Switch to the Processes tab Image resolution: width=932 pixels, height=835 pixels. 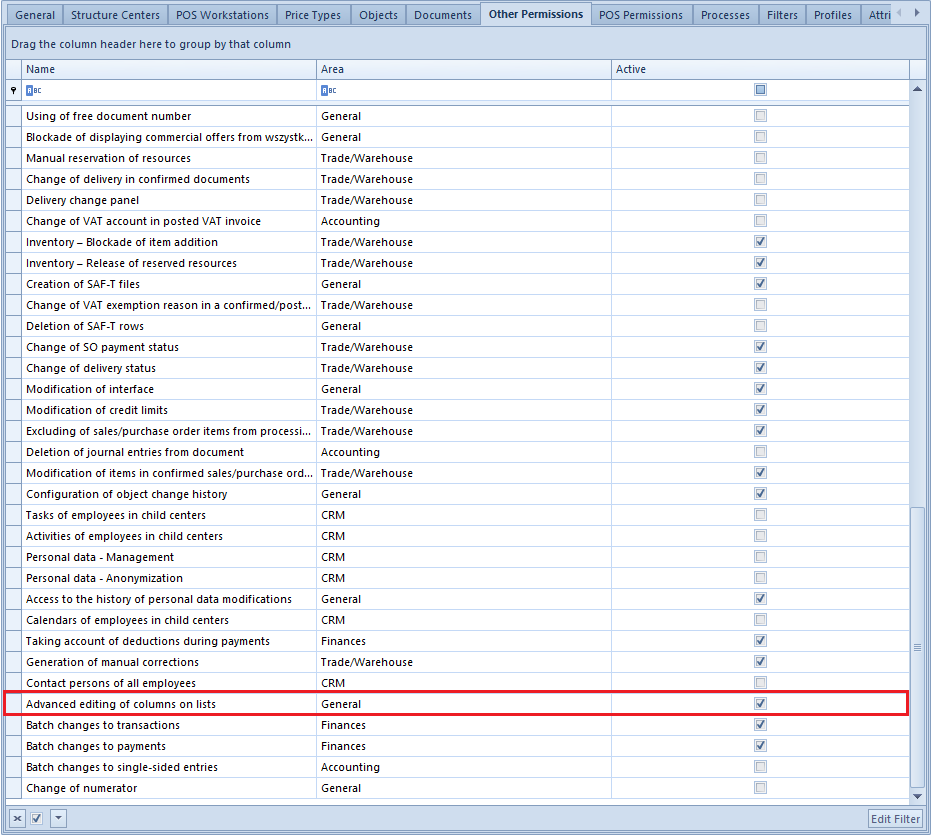click(x=725, y=15)
